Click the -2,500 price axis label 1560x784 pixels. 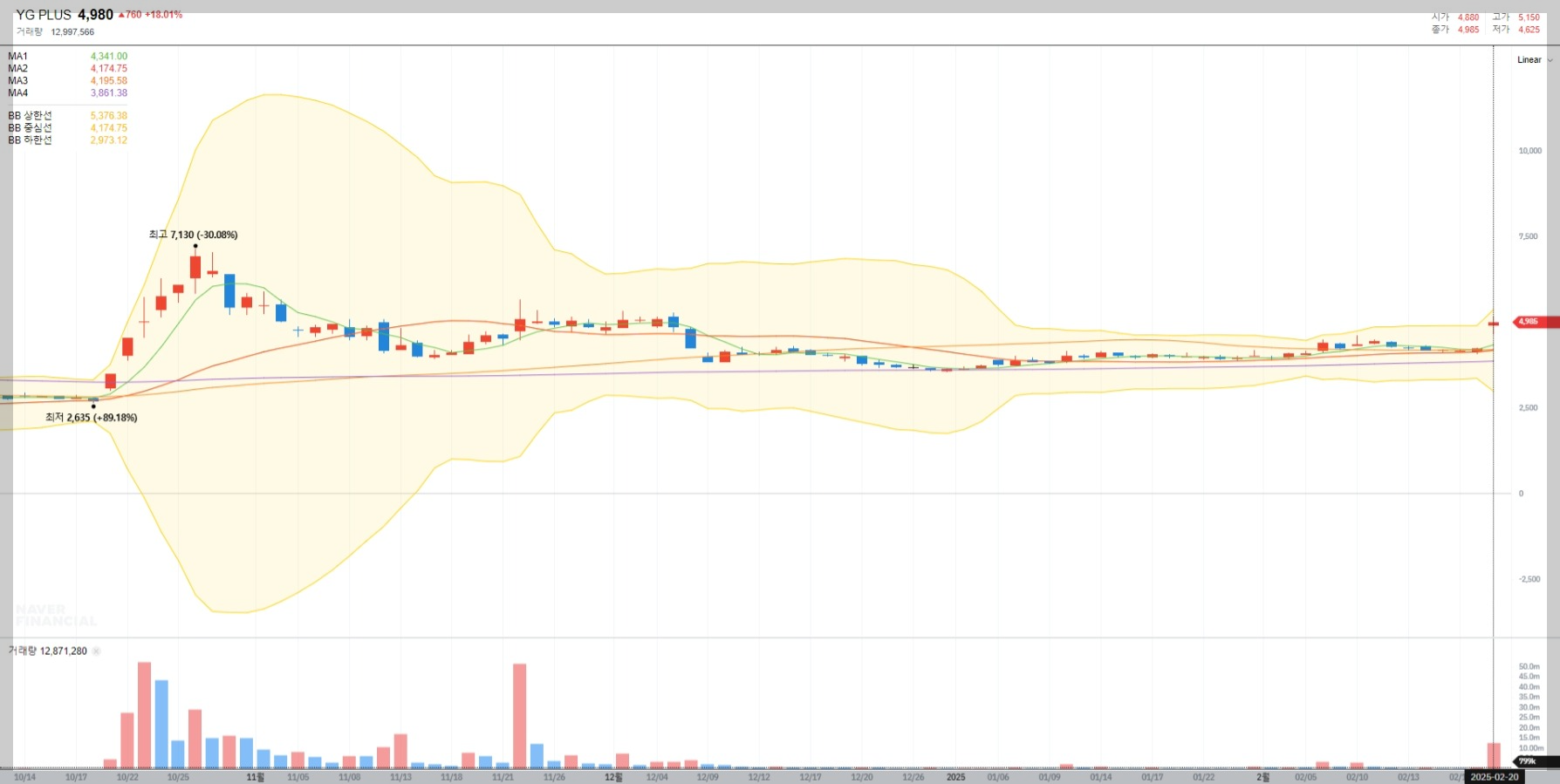[x=1529, y=579]
